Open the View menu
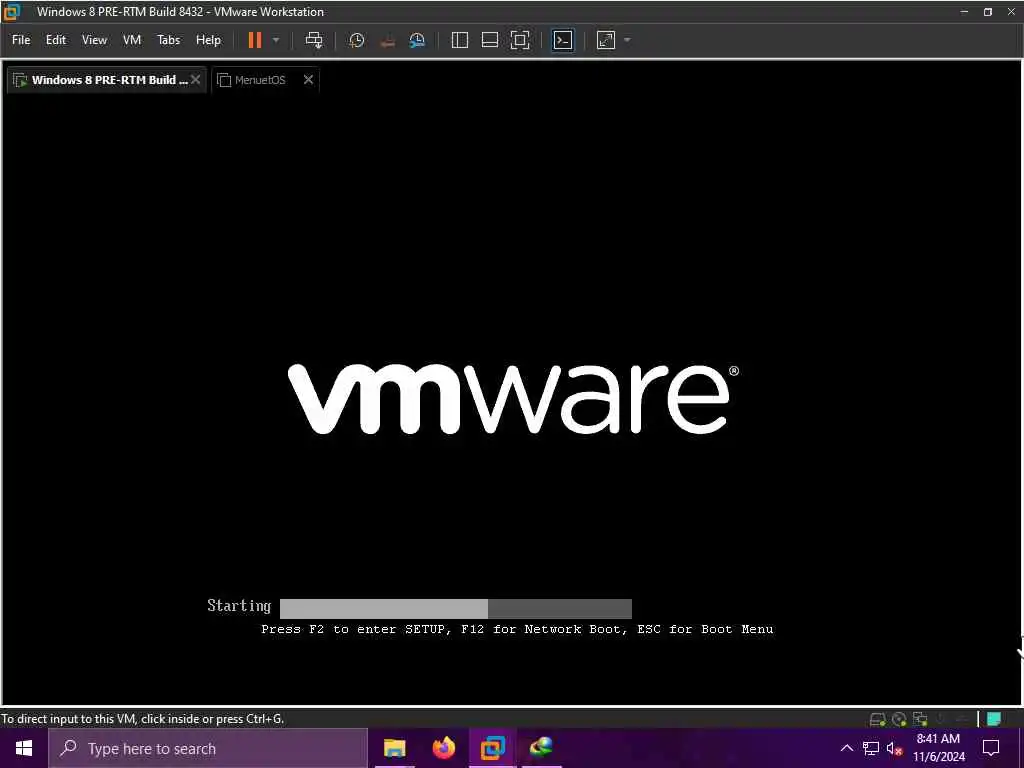This screenshot has height=768, width=1024. [94, 40]
